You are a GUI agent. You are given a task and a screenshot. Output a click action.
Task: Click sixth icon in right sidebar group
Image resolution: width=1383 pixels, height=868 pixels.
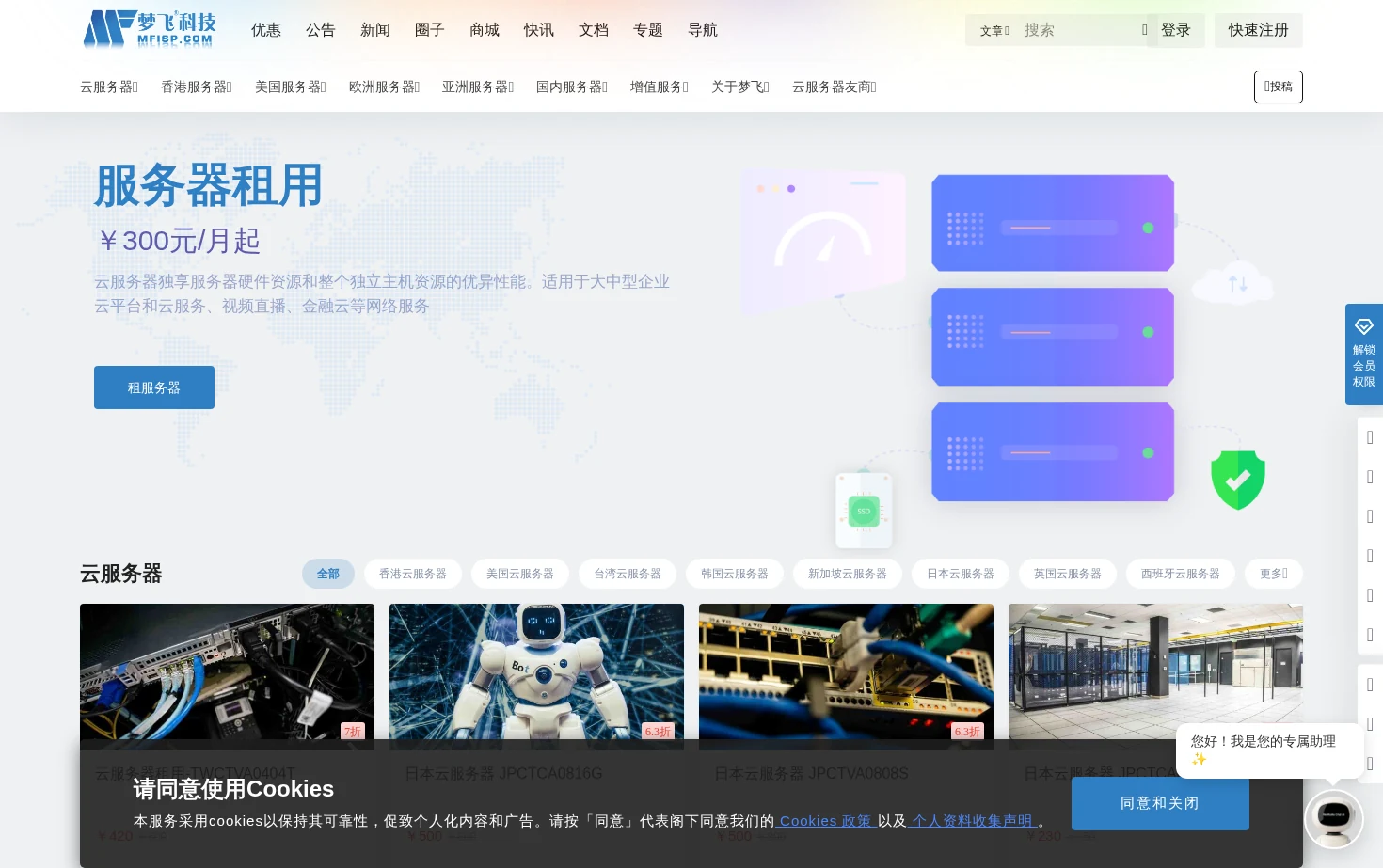tap(1370, 635)
